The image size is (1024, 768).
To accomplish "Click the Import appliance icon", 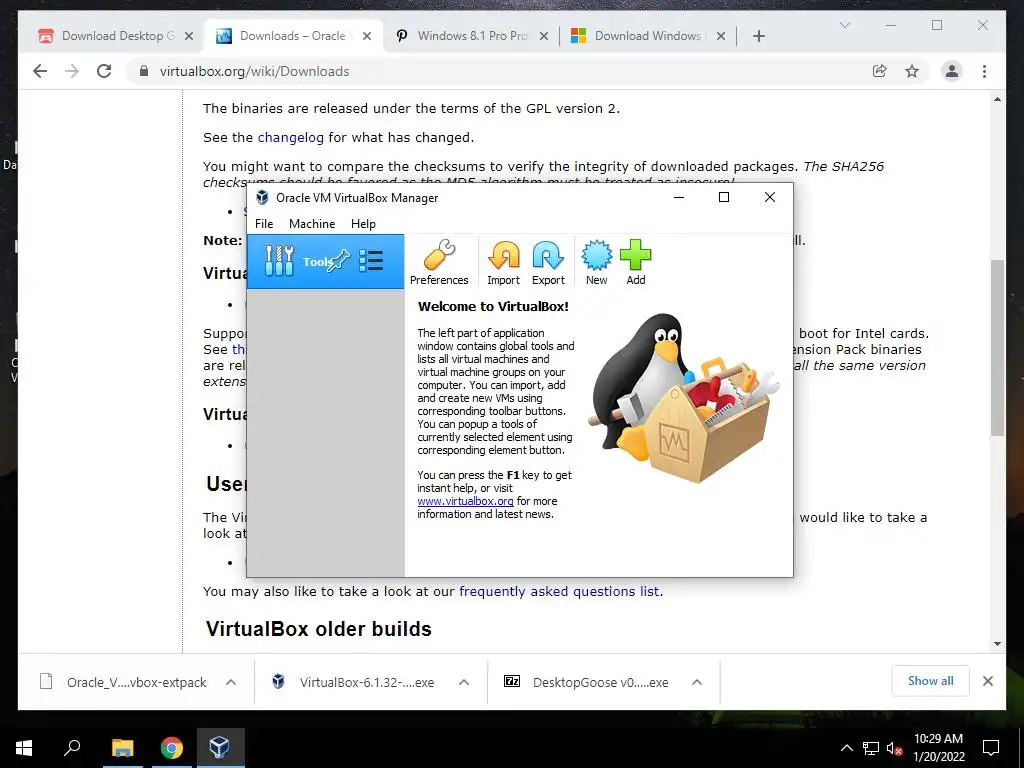I will pyautogui.click(x=504, y=263).
